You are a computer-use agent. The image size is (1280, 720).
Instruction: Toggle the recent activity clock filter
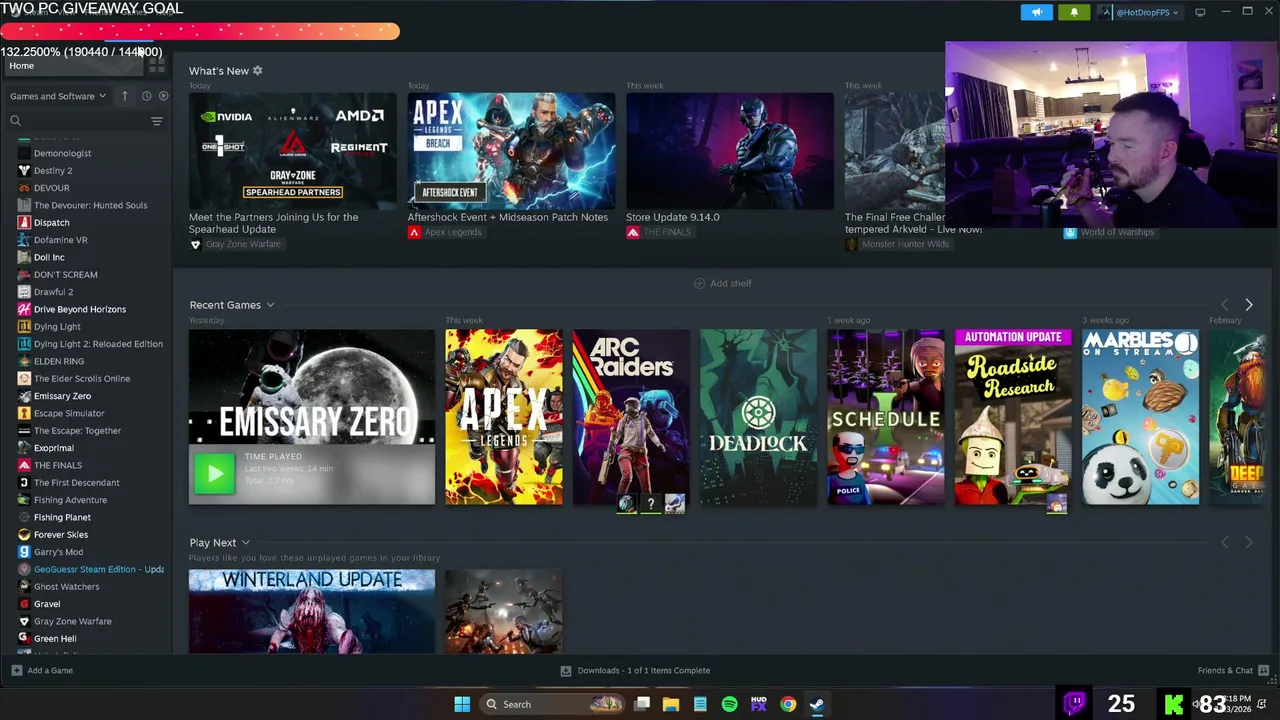[146, 96]
